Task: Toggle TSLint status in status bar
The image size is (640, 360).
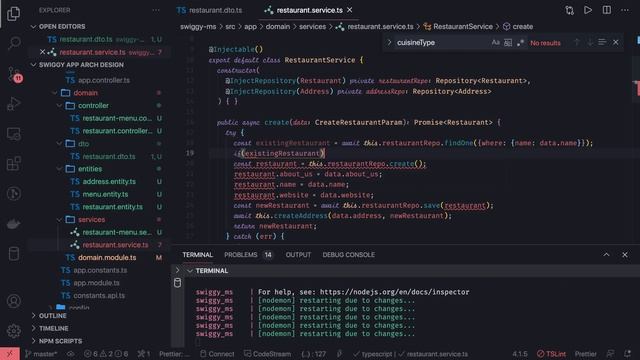Action: click(x=551, y=354)
